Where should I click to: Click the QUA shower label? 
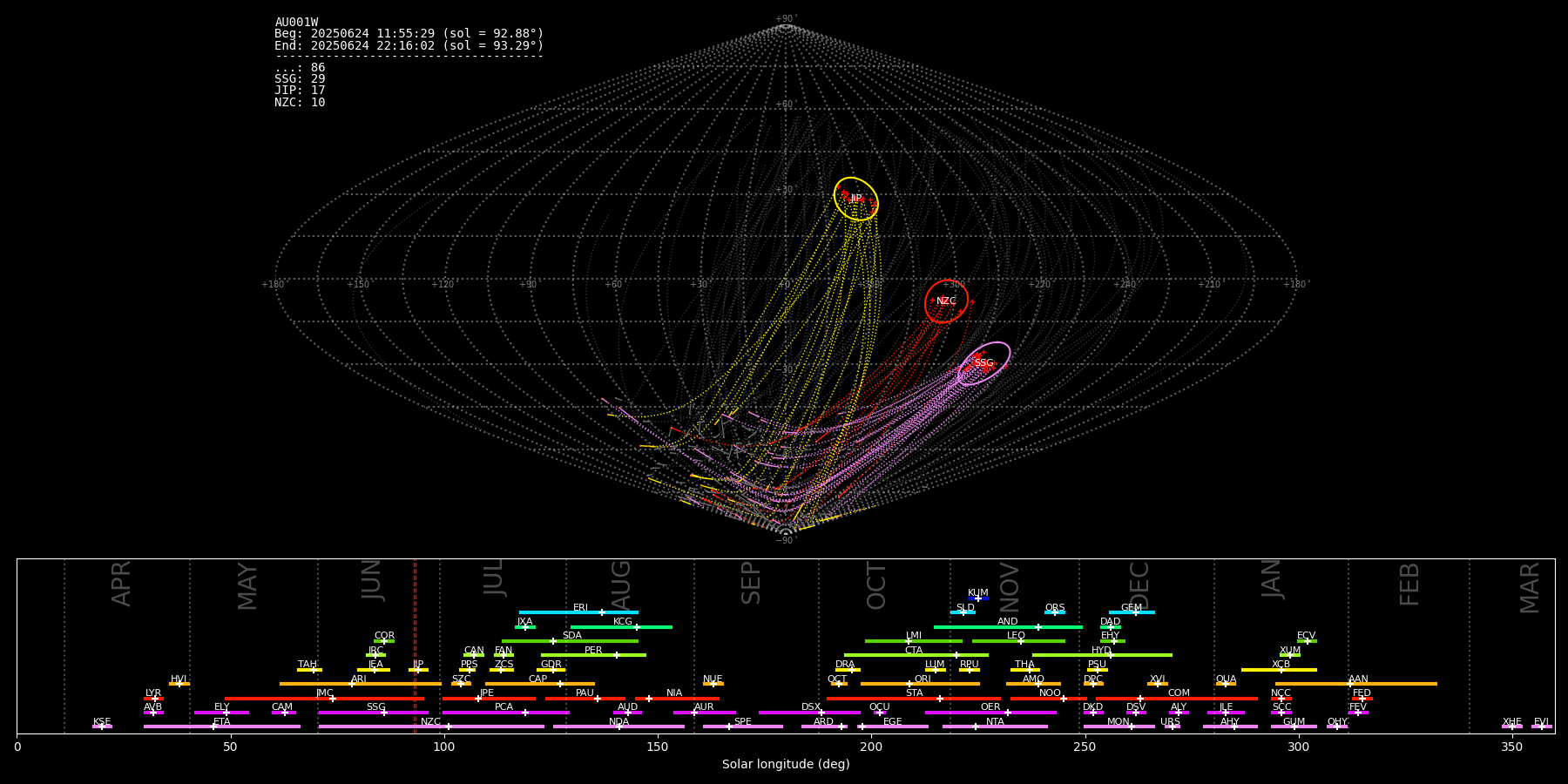[x=1227, y=679]
